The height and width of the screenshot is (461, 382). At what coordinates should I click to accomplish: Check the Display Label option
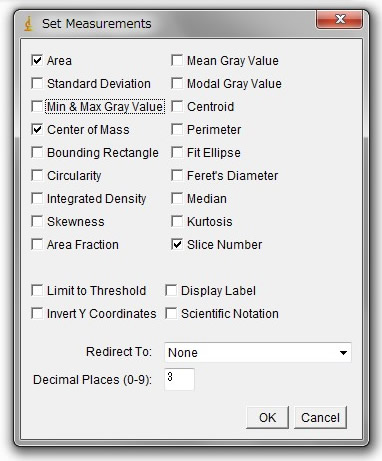[x=171, y=290]
